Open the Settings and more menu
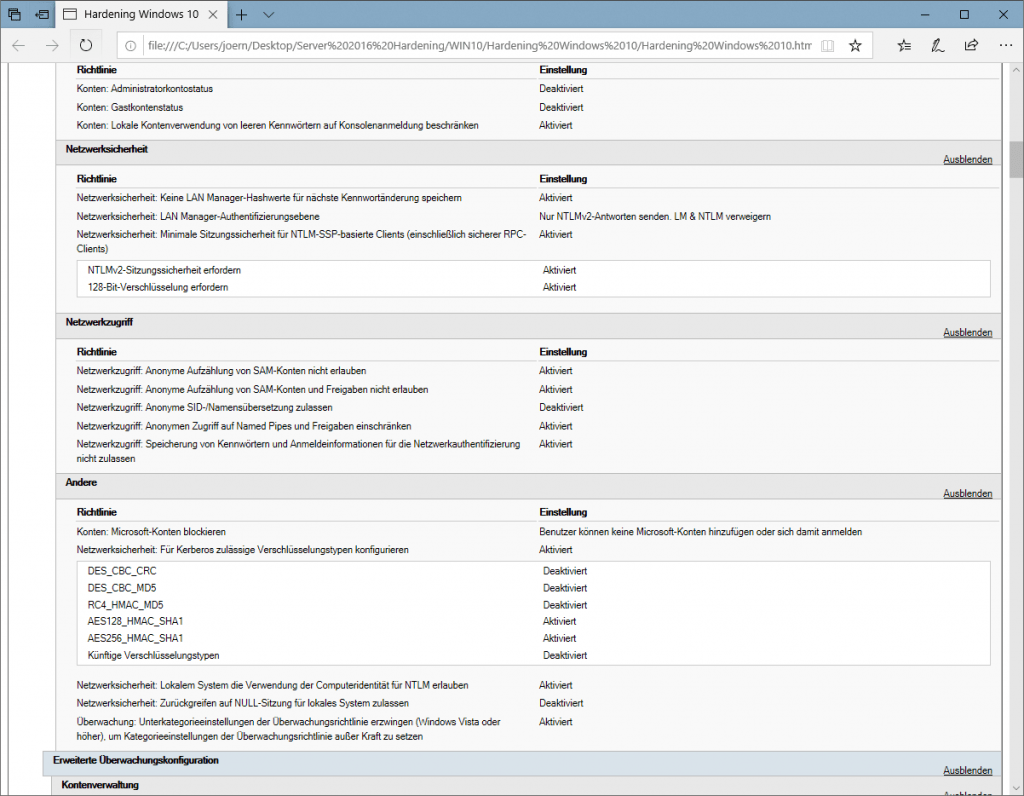This screenshot has height=796, width=1024. pos(1004,45)
